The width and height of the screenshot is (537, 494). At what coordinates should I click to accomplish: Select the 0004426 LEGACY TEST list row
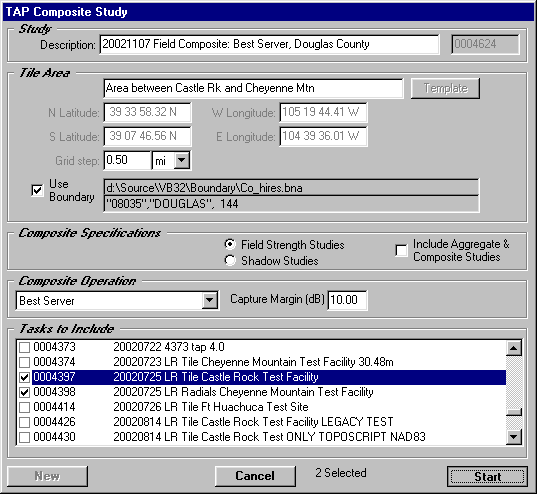click(262, 422)
